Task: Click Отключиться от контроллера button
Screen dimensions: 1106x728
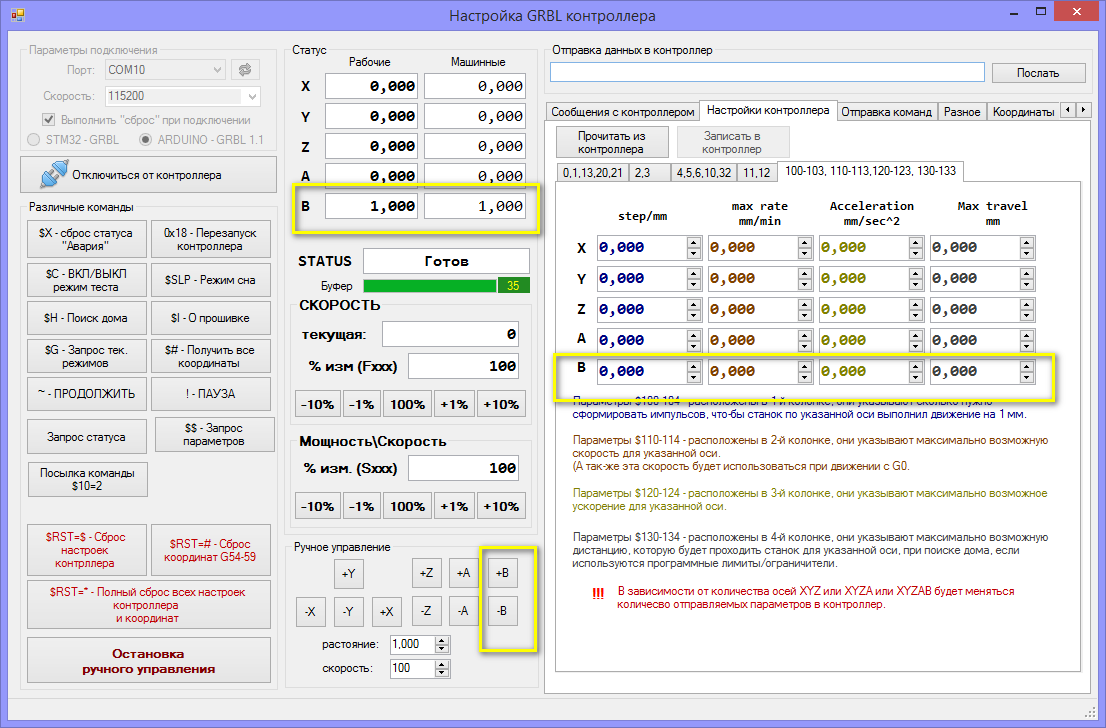Action: click(x=148, y=174)
